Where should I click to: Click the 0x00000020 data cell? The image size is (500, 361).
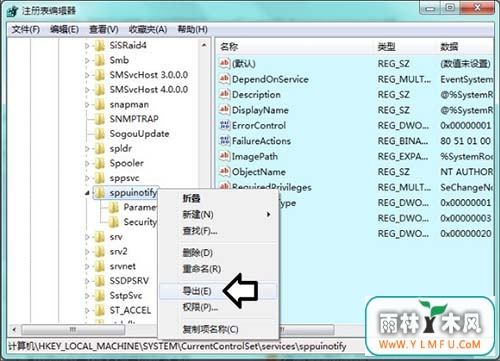465,233
